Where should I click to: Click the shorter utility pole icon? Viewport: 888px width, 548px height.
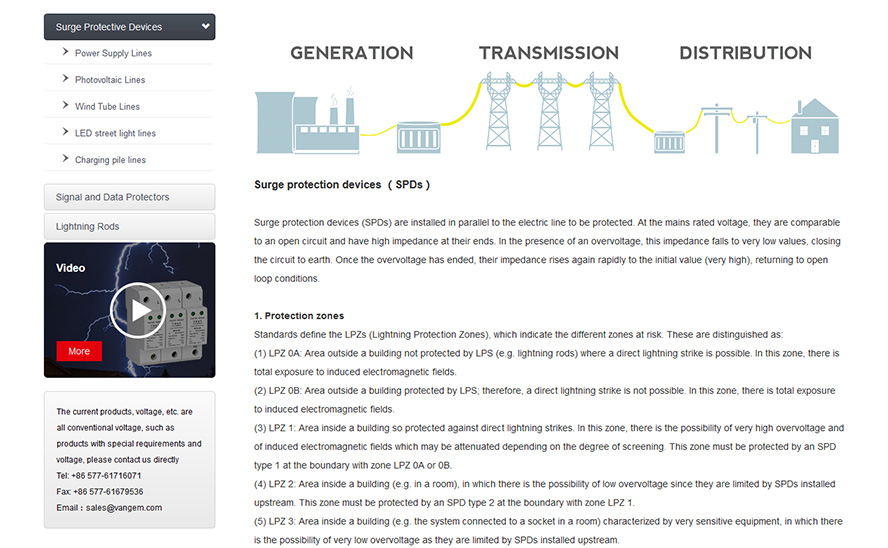(x=757, y=133)
